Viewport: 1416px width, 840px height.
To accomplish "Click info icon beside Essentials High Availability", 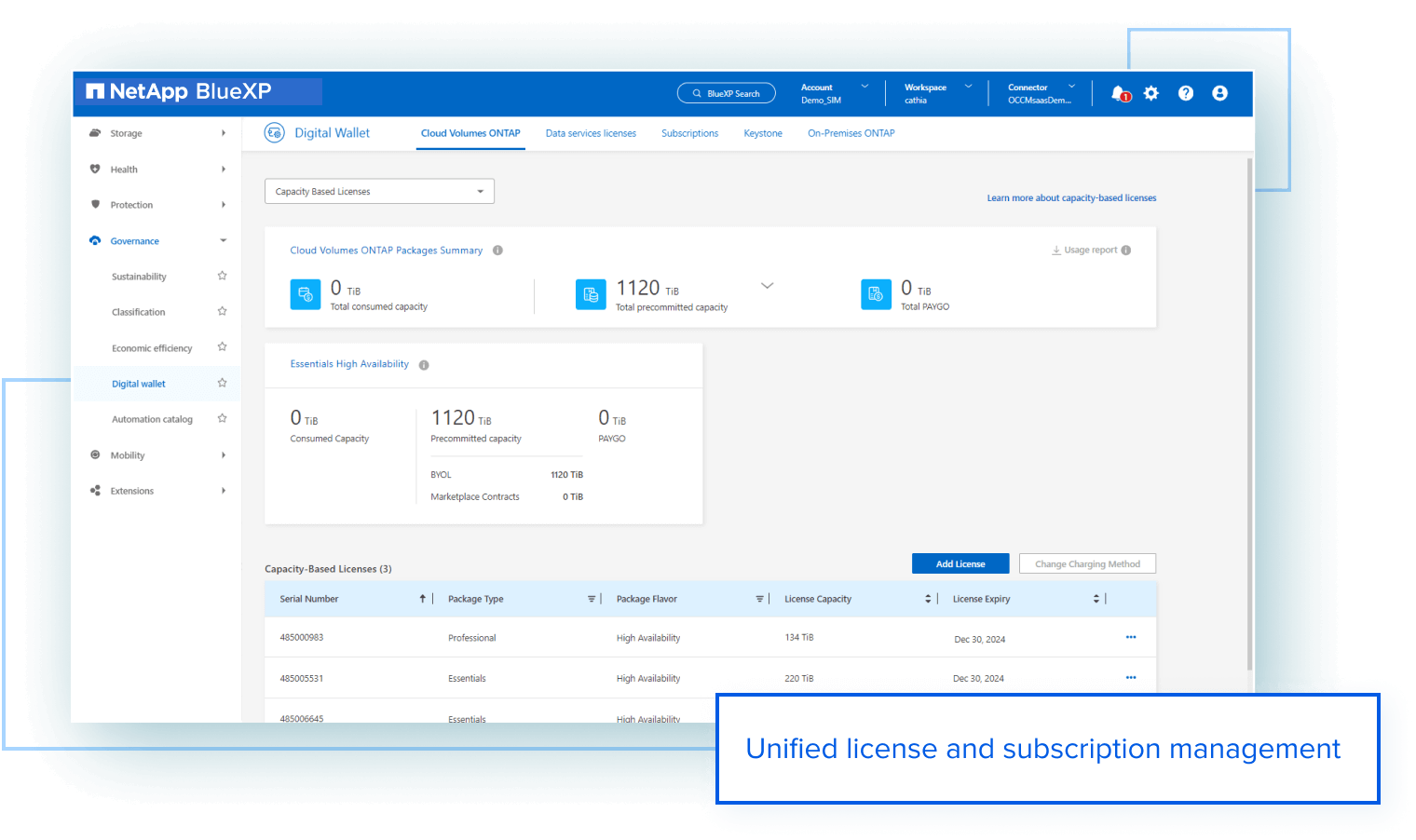I will pos(424,365).
